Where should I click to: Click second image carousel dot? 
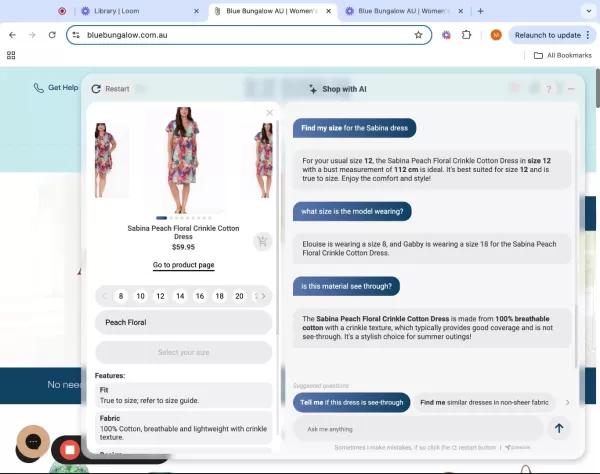click(x=171, y=218)
